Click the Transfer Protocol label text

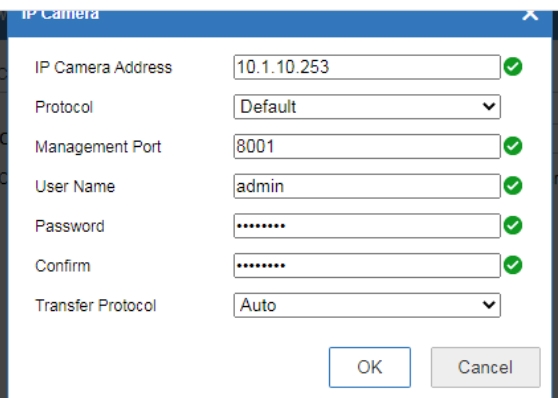95,305
